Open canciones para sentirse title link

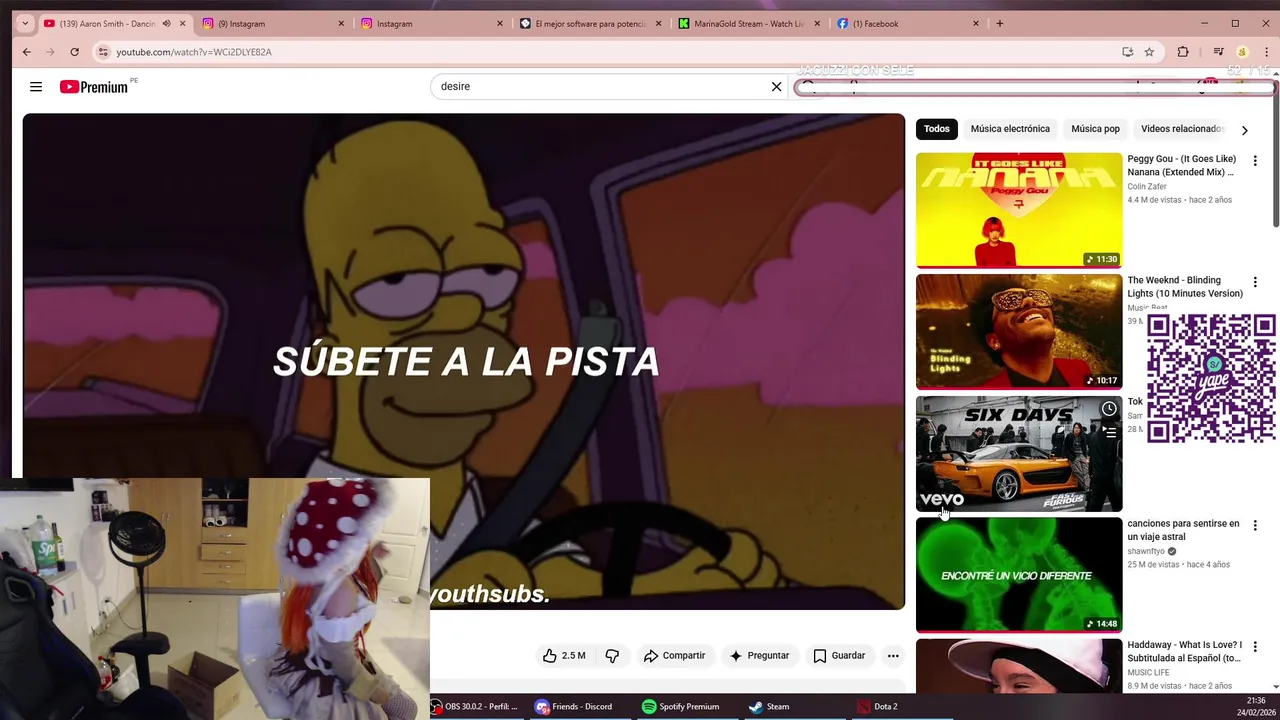point(1183,530)
